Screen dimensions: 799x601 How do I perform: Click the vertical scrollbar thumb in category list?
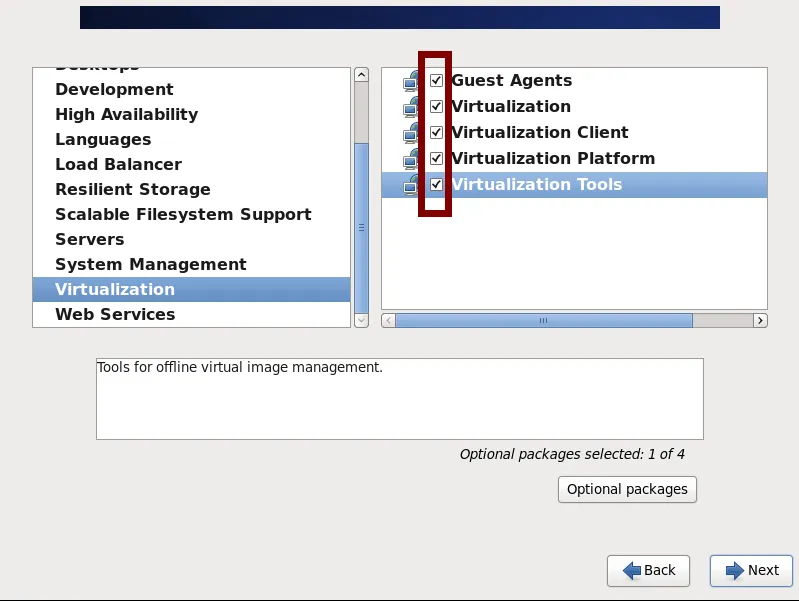click(x=361, y=227)
